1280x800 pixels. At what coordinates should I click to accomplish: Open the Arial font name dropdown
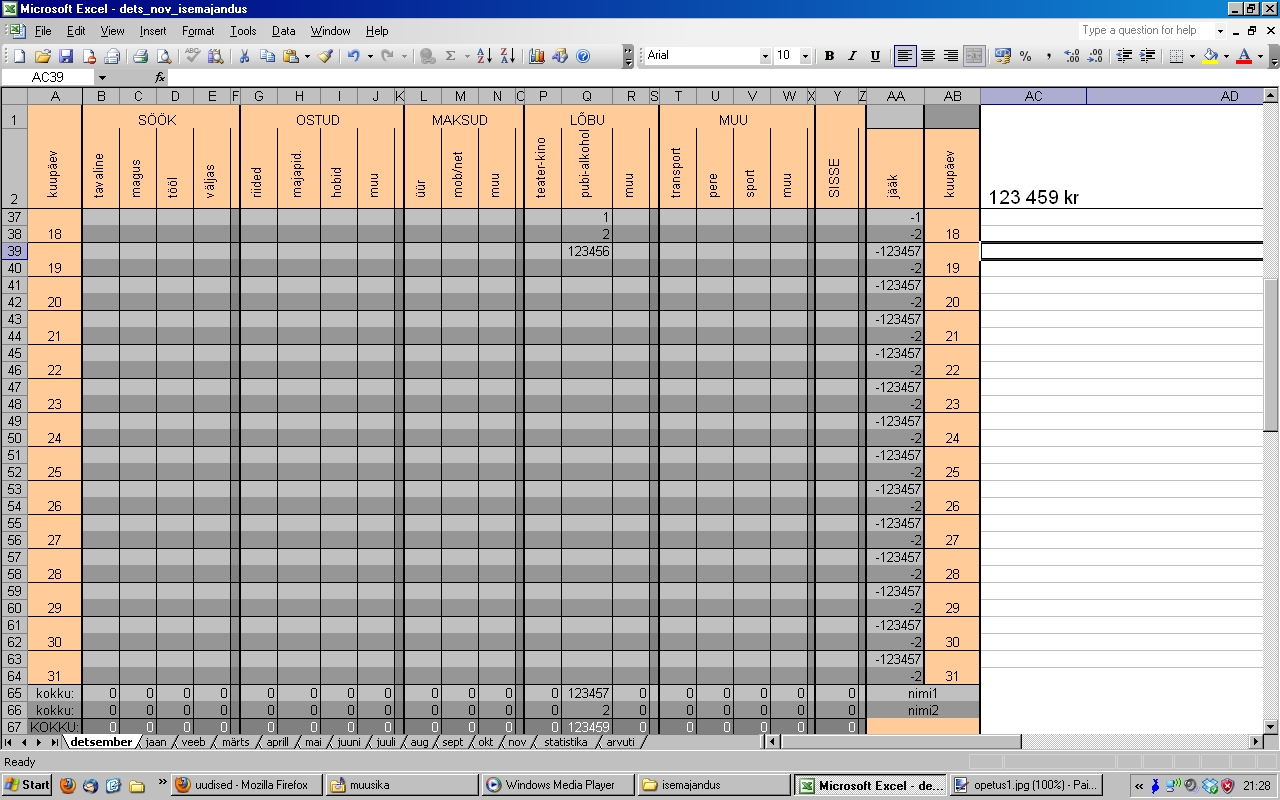765,56
